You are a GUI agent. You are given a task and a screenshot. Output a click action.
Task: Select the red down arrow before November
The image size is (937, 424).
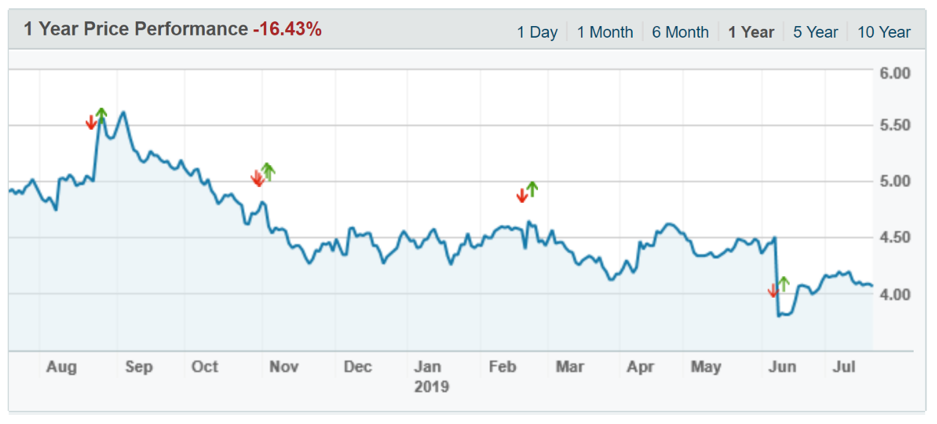click(x=257, y=178)
